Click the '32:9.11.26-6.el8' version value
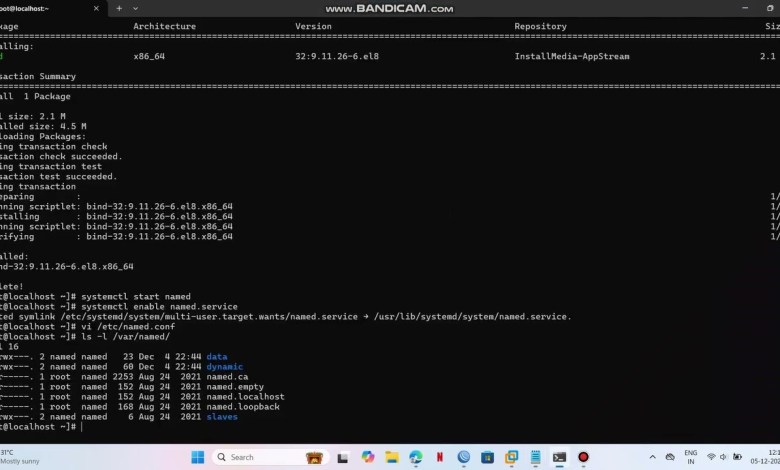The image size is (780, 470). (x=337, y=56)
